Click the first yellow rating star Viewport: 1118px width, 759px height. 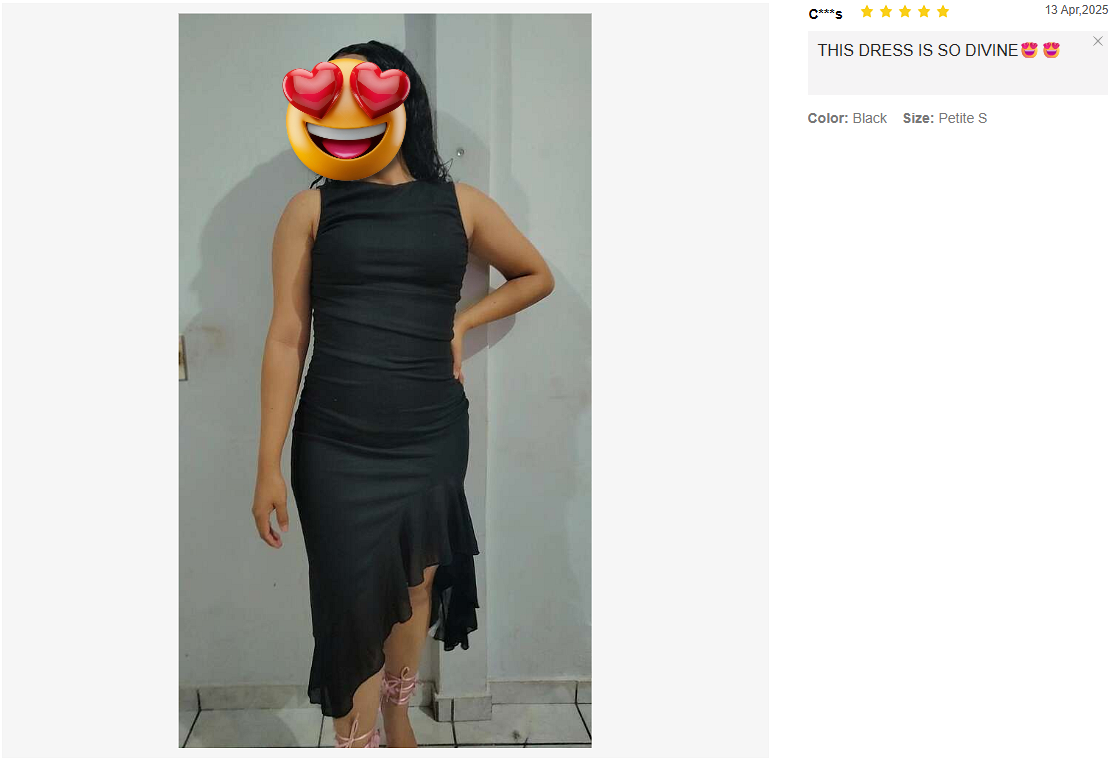(x=866, y=11)
